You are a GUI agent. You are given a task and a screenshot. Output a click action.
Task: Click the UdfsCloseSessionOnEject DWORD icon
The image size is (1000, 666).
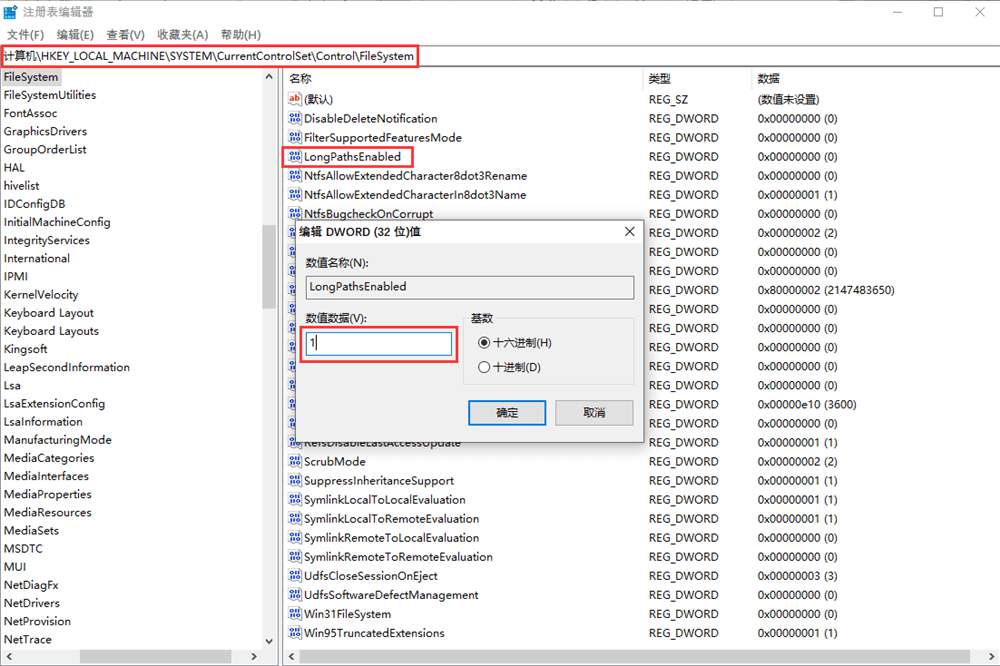[295, 576]
